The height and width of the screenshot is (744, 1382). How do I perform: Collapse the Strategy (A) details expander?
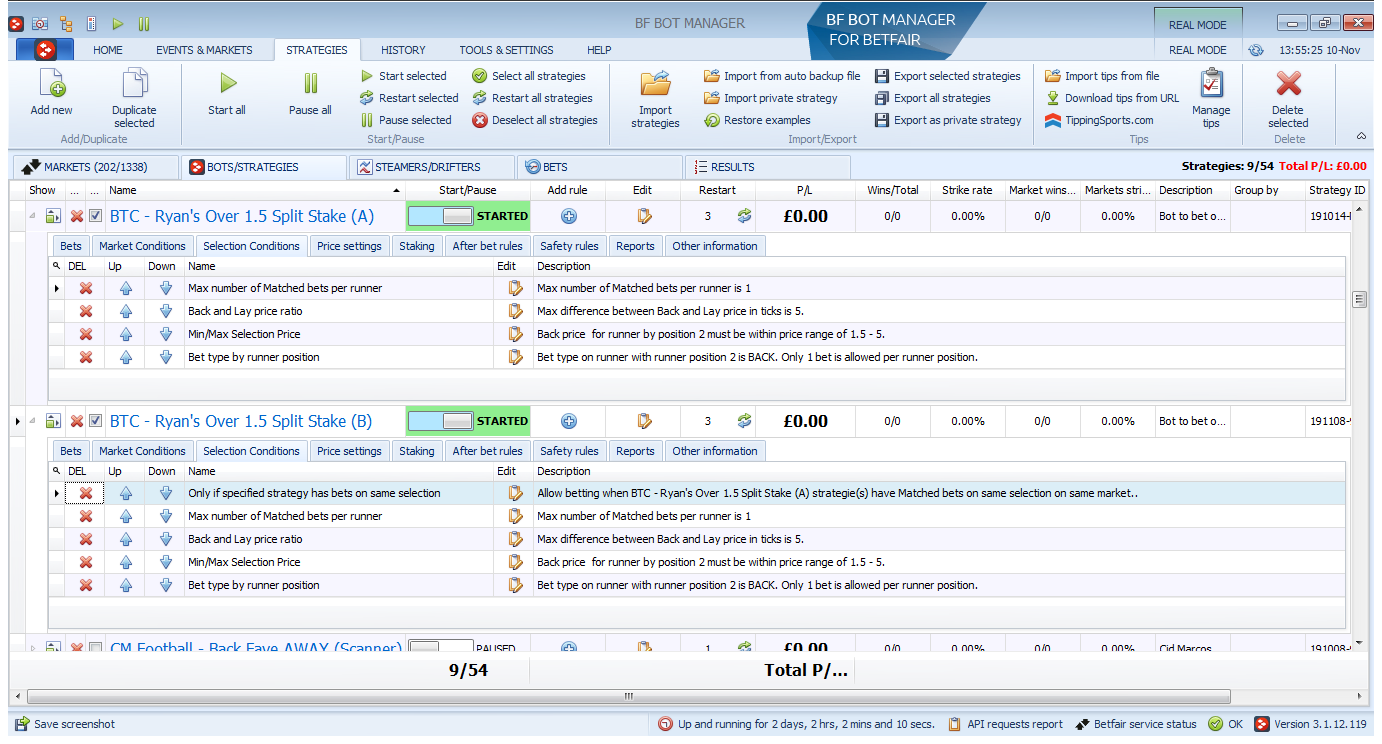pyautogui.click(x=32, y=216)
